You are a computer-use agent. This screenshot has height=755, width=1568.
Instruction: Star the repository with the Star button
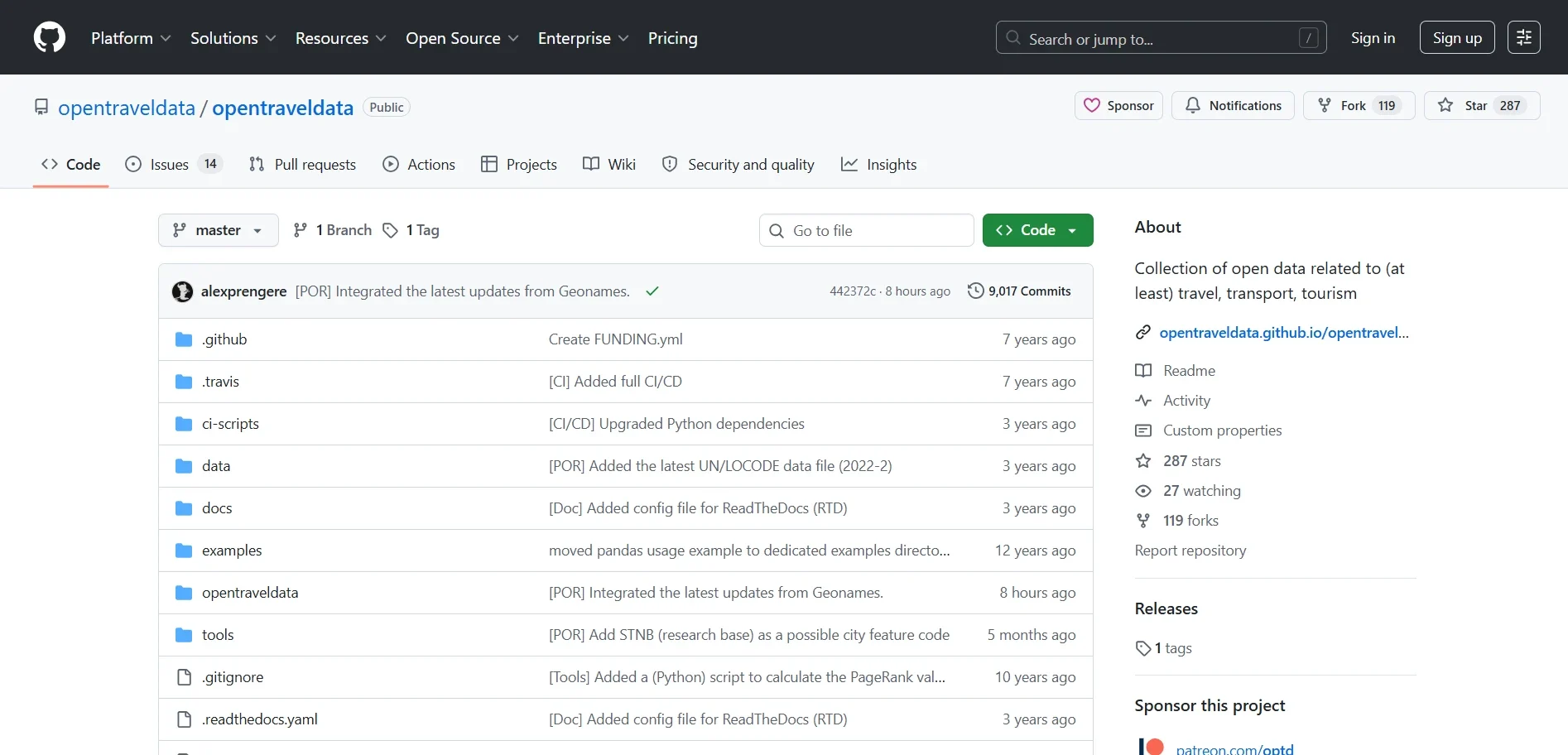pos(1482,106)
